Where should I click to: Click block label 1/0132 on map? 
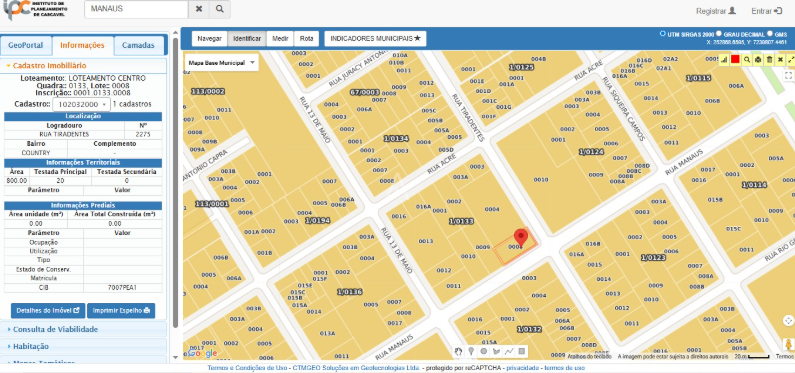(529, 329)
